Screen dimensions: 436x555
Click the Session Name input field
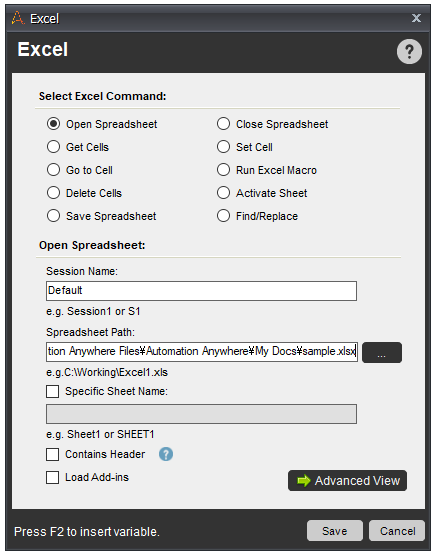click(x=201, y=291)
